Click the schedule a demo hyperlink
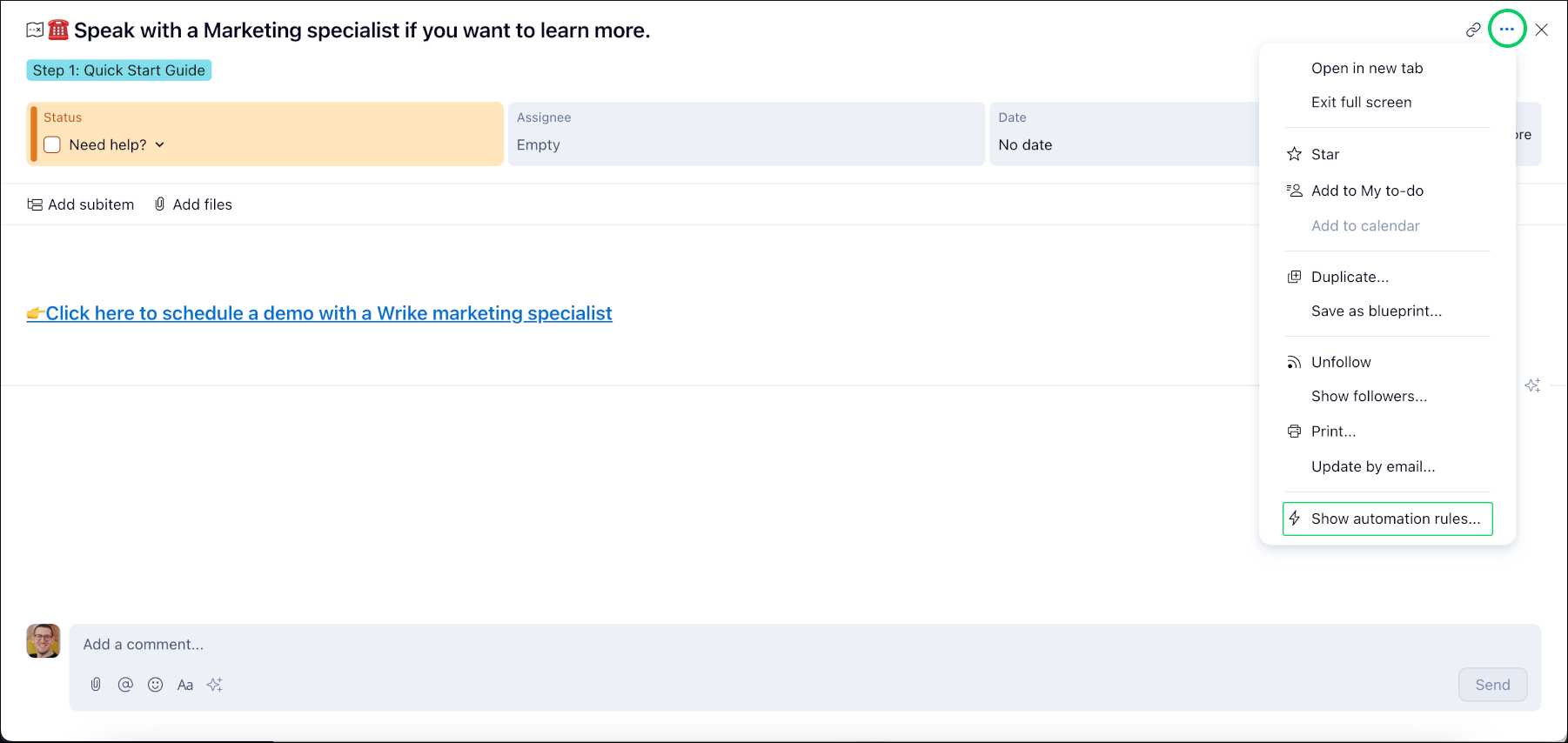The width and height of the screenshot is (1568, 743). point(329,313)
